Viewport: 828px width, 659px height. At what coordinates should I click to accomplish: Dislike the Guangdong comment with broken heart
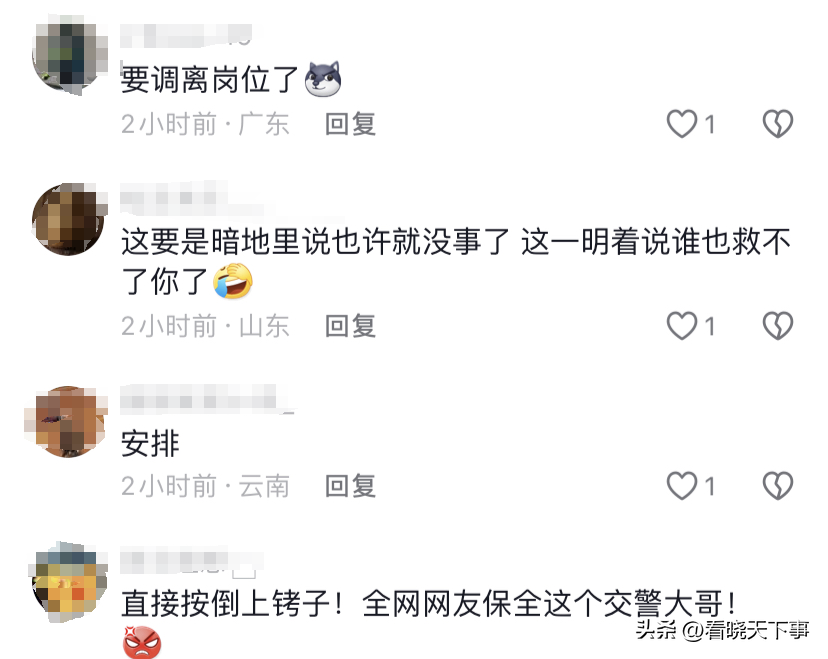(778, 124)
